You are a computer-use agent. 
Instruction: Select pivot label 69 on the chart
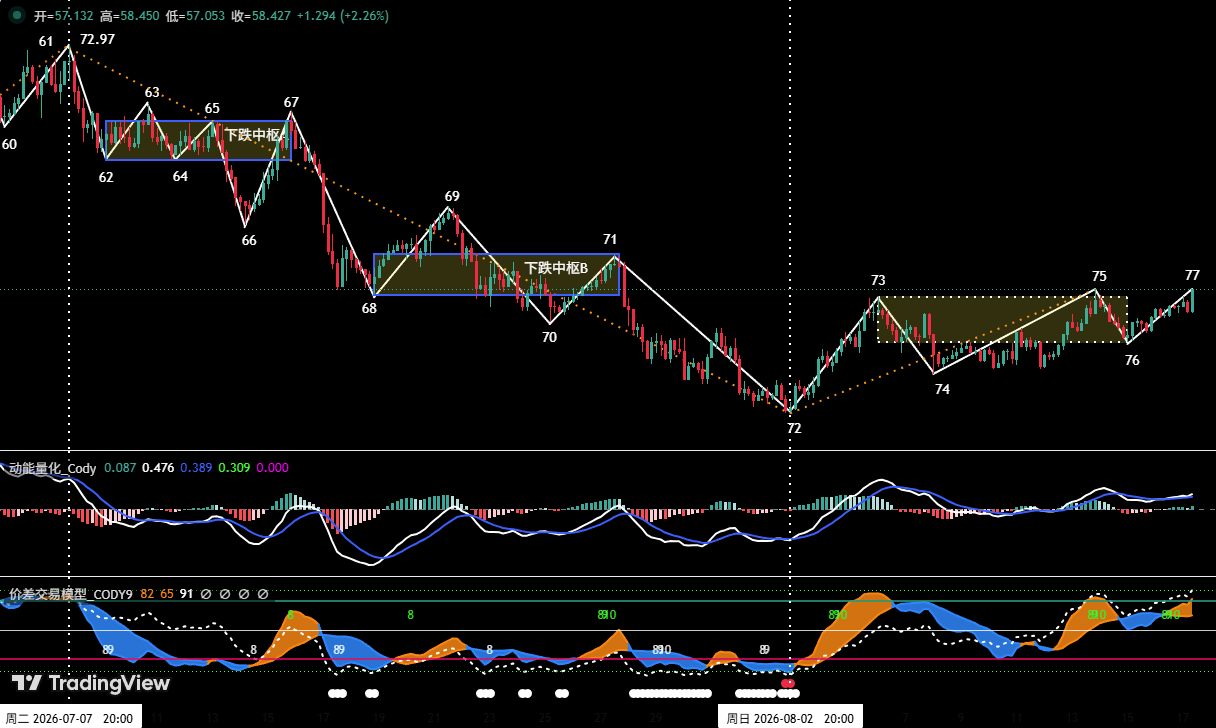click(x=452, y=196)
